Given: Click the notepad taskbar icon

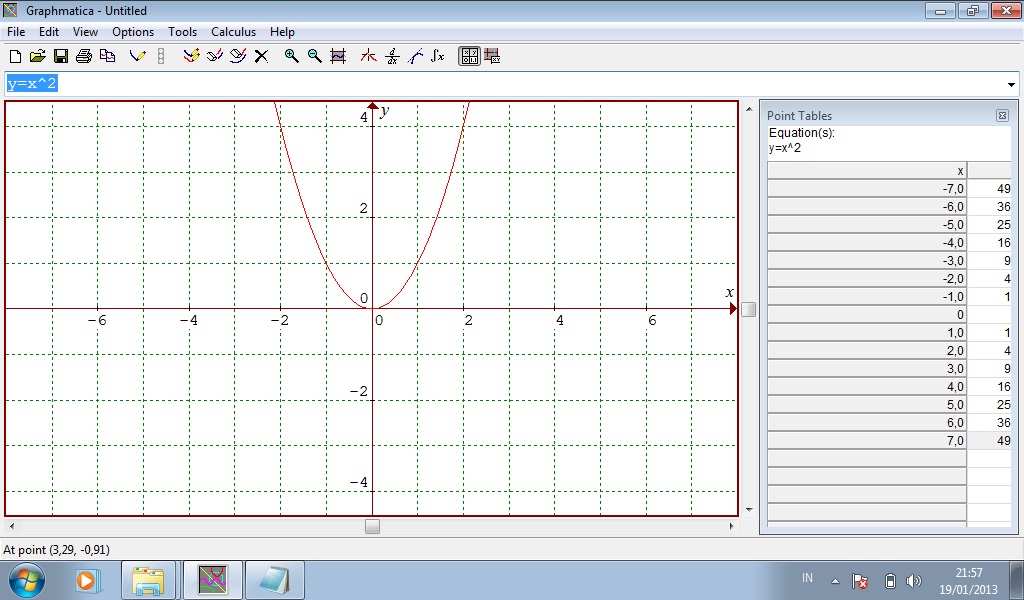Looking at the screenshot, I should [275, 580].
